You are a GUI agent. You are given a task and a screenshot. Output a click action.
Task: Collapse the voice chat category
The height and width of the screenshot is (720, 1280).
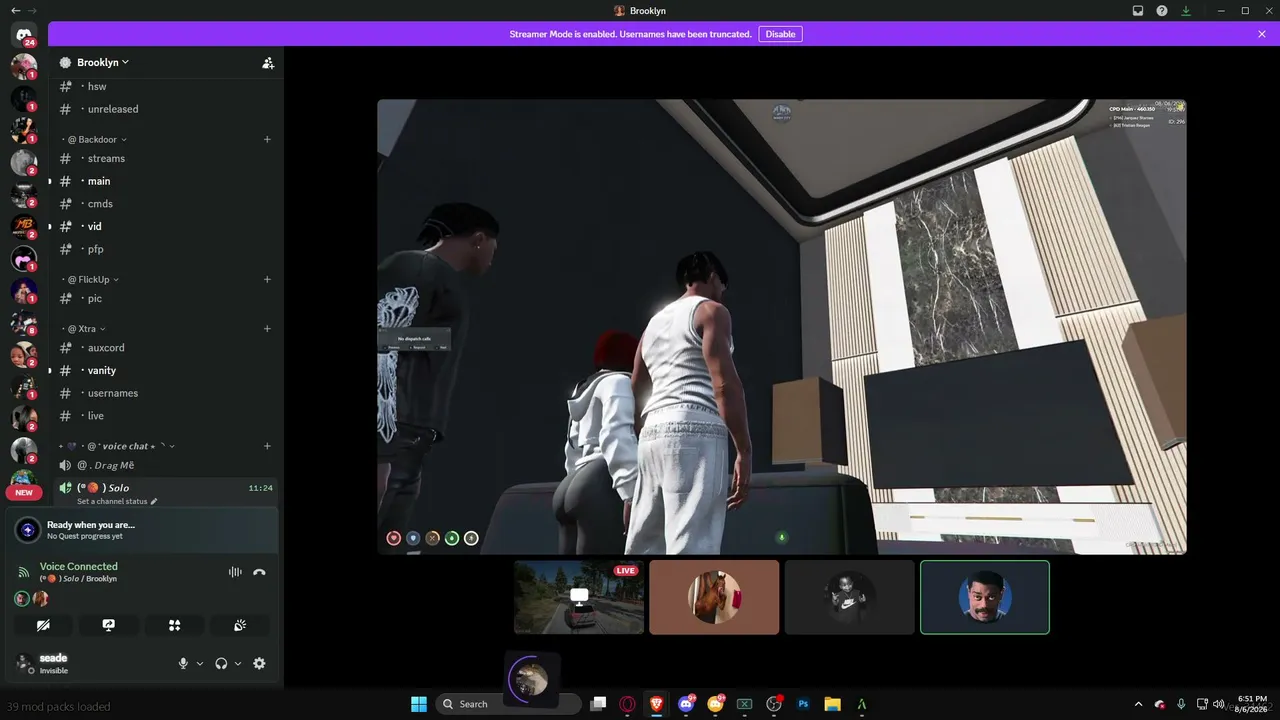[118, 446]
